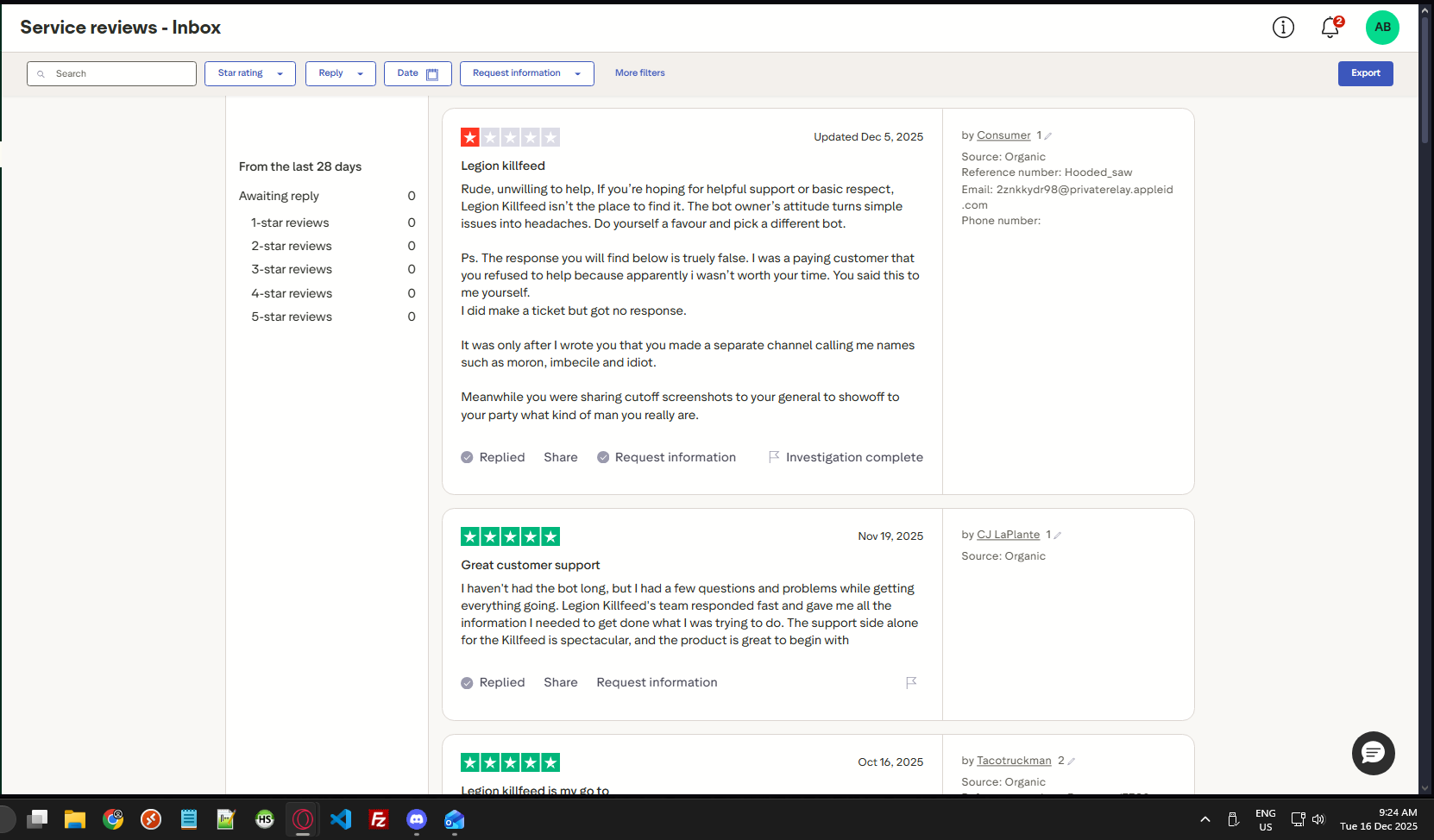Click the page vertical scrollbar down arrow

click(1425, 788)
